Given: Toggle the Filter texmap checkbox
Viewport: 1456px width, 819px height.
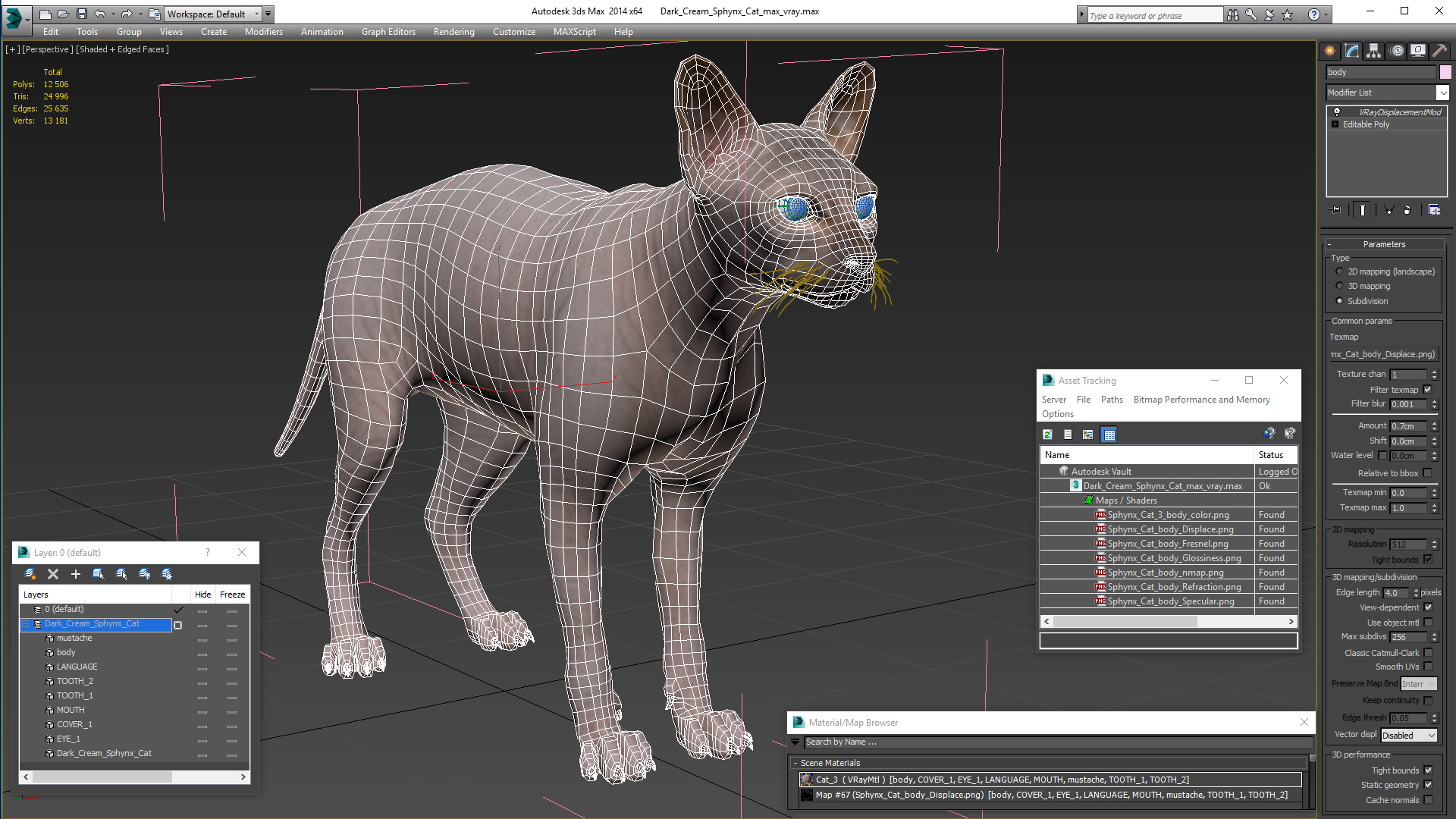Looking at the screenshot, I should (1427, 390).
